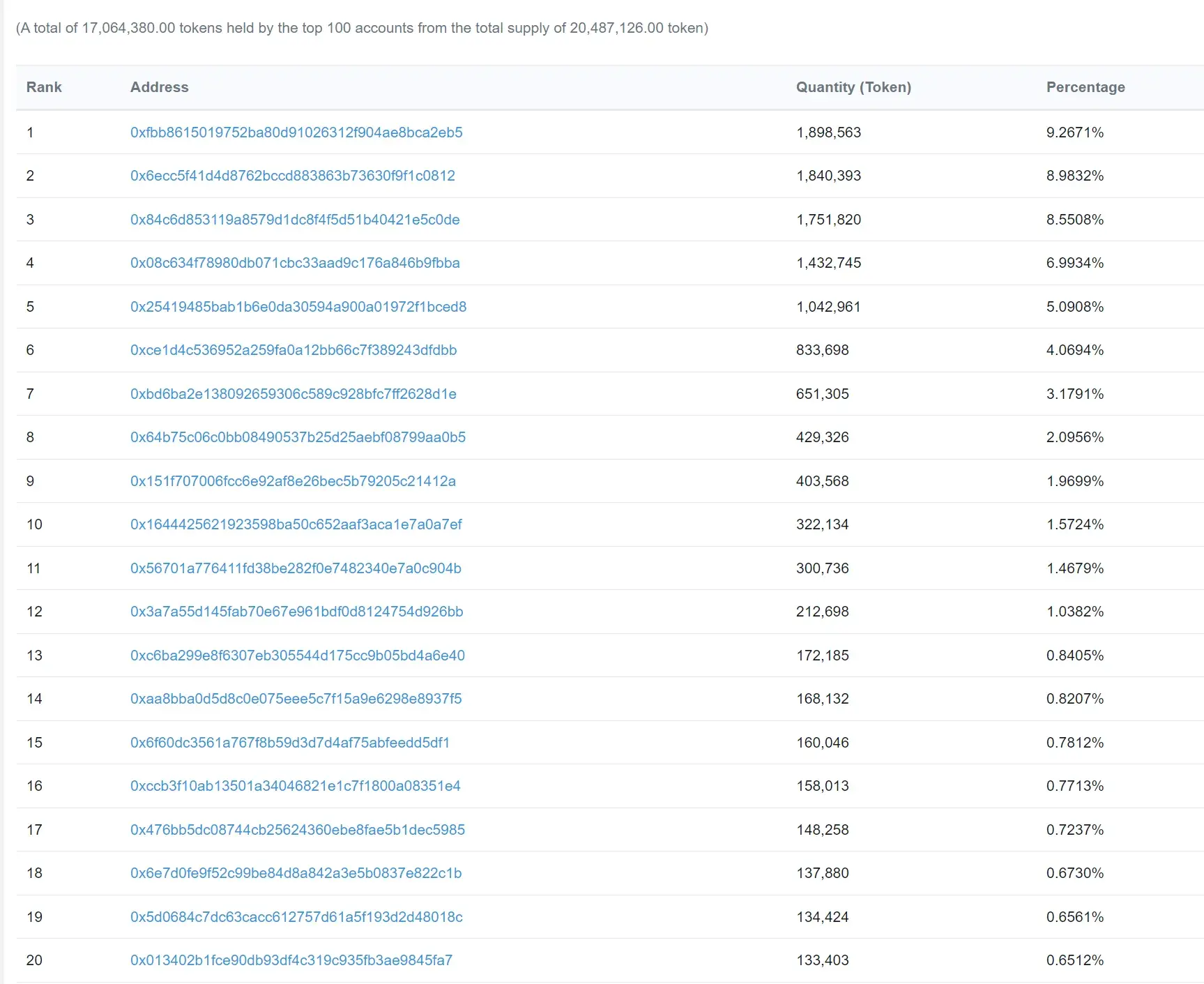Open the 0x08c634f78980 holder address
This screenshot has height=984, width=1204.
295,263
